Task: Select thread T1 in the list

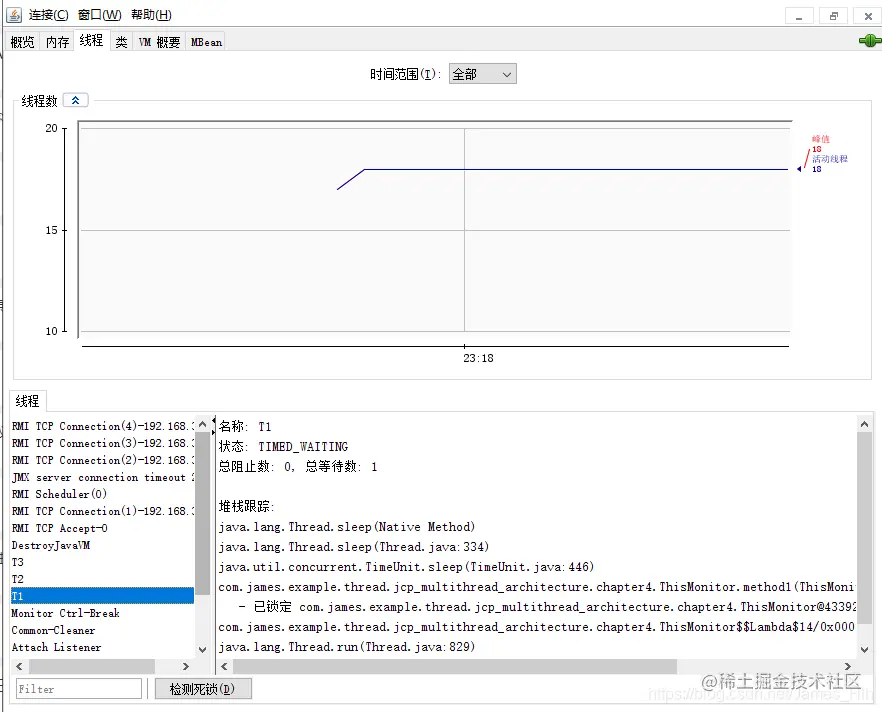Action: 102,596
